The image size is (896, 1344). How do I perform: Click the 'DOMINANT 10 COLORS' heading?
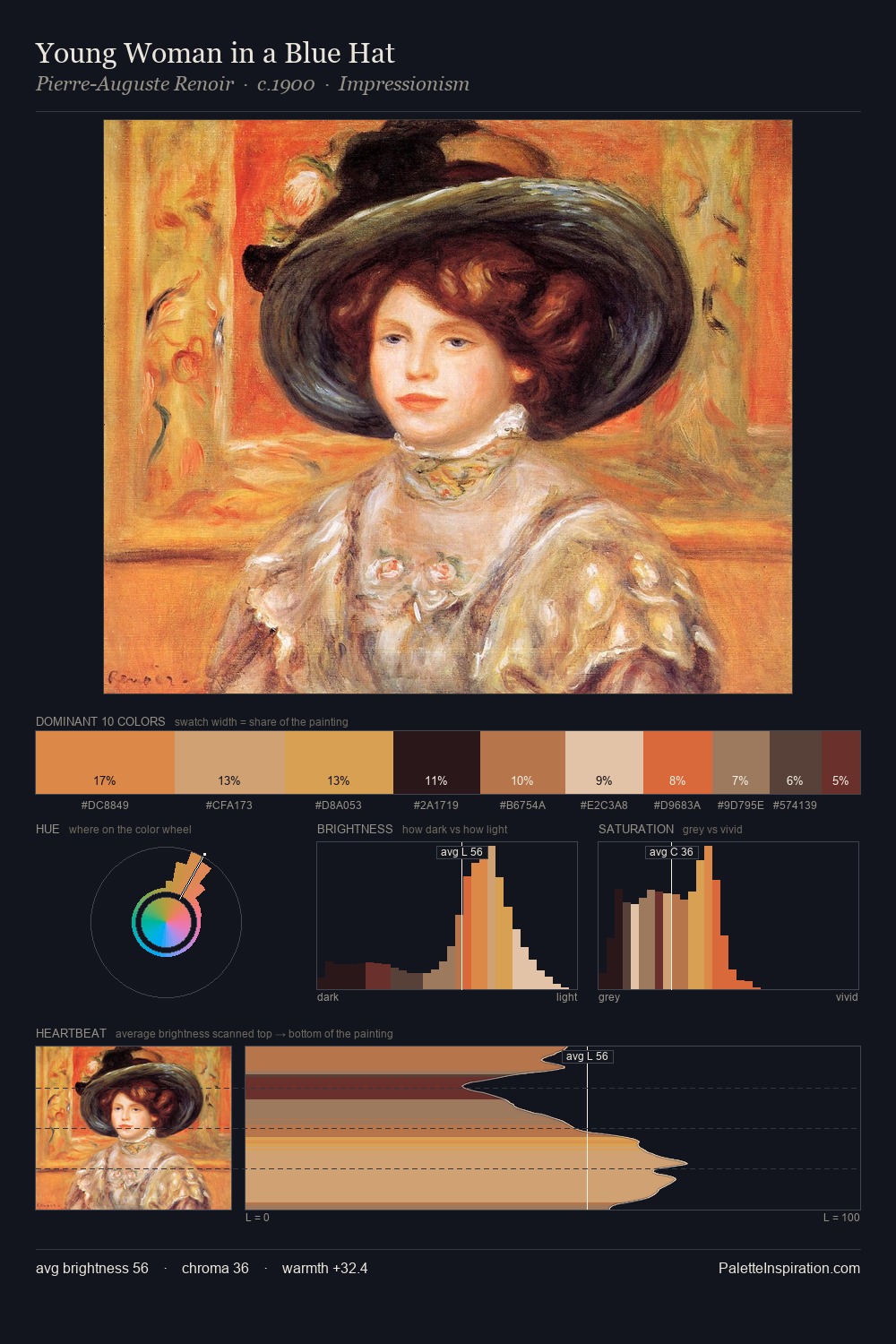[x=100, y=721]
